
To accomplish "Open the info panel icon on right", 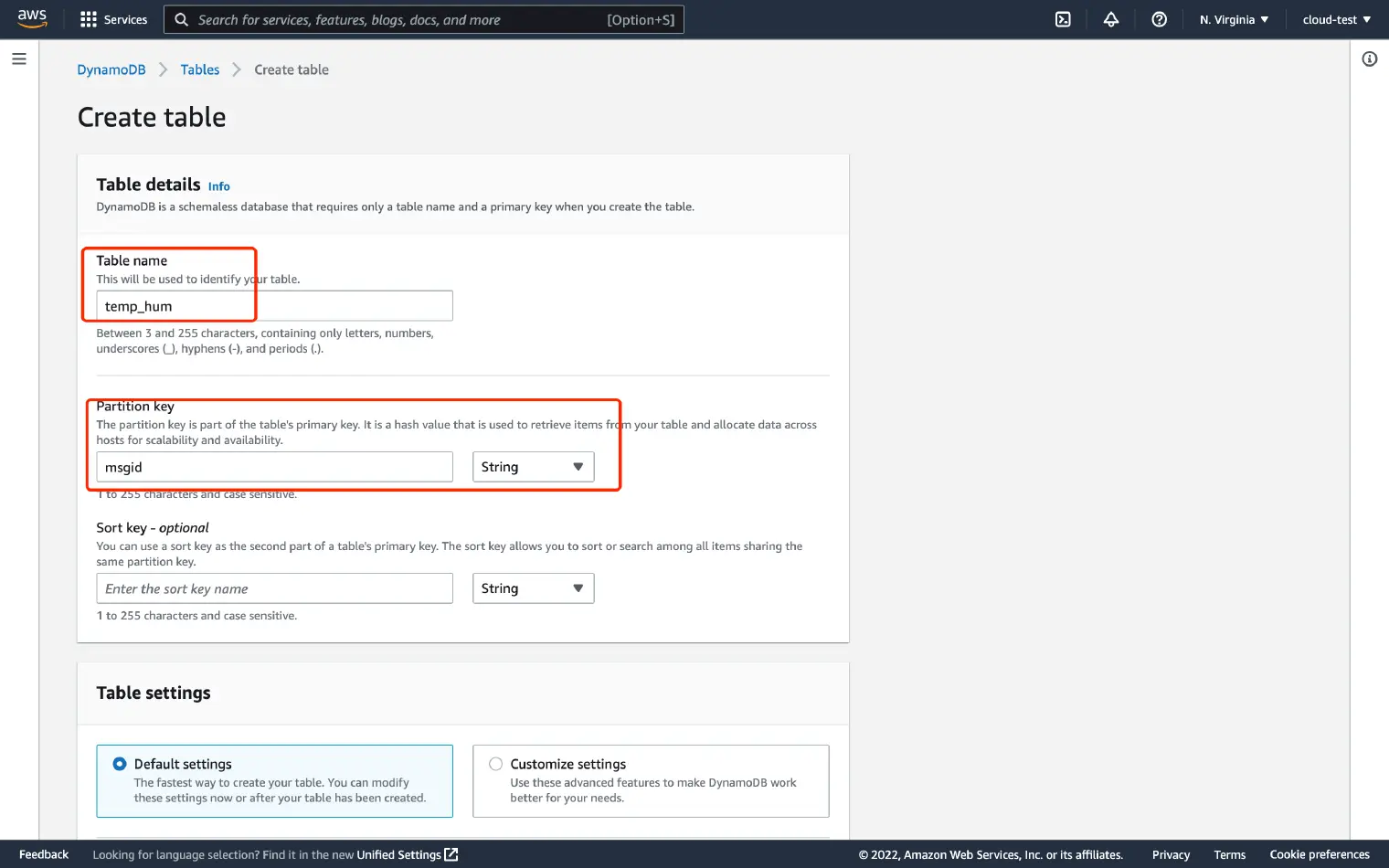I will (1369, 58).
